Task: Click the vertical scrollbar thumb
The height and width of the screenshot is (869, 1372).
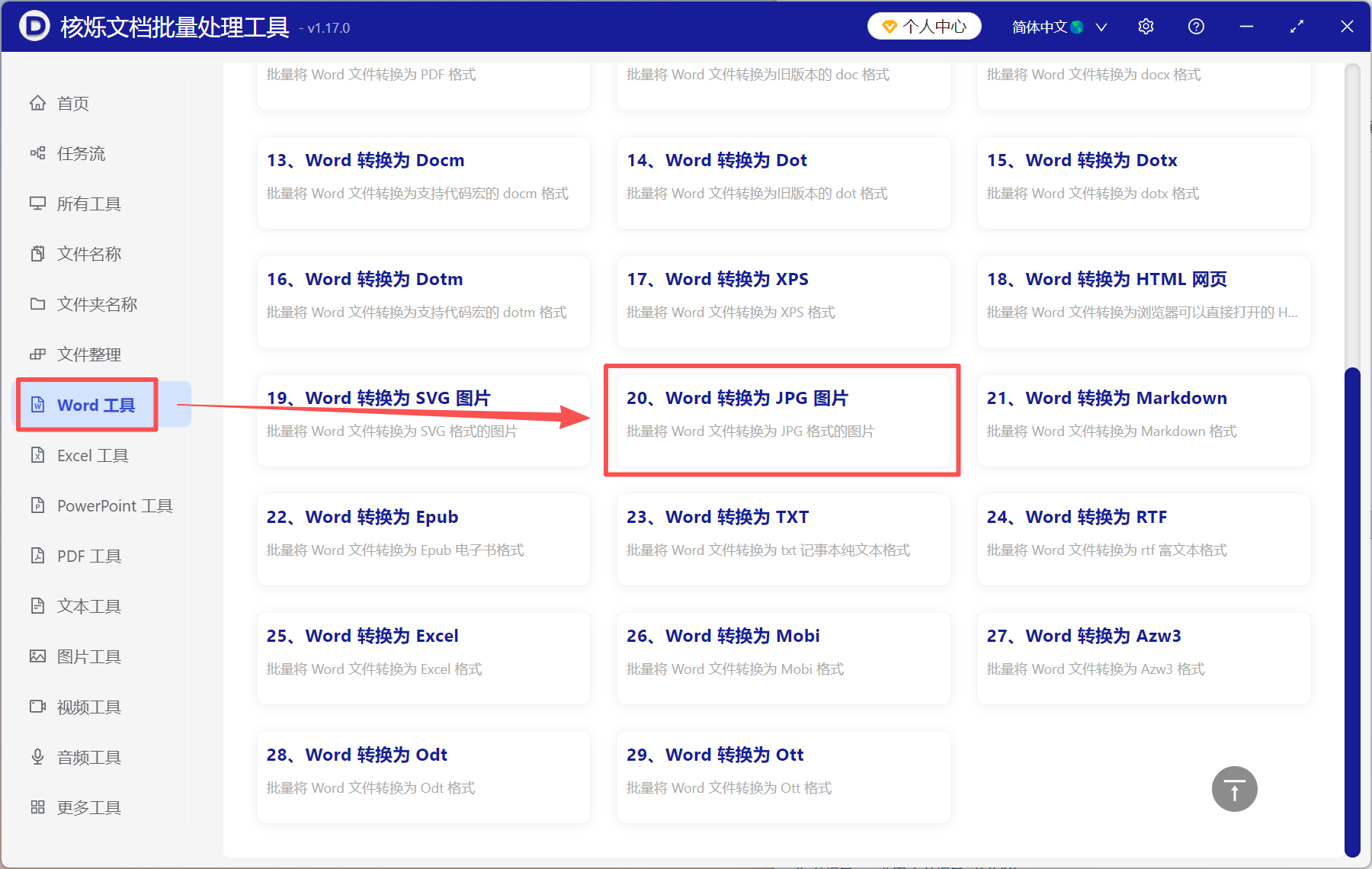Action: click(x=1352, y=610)
